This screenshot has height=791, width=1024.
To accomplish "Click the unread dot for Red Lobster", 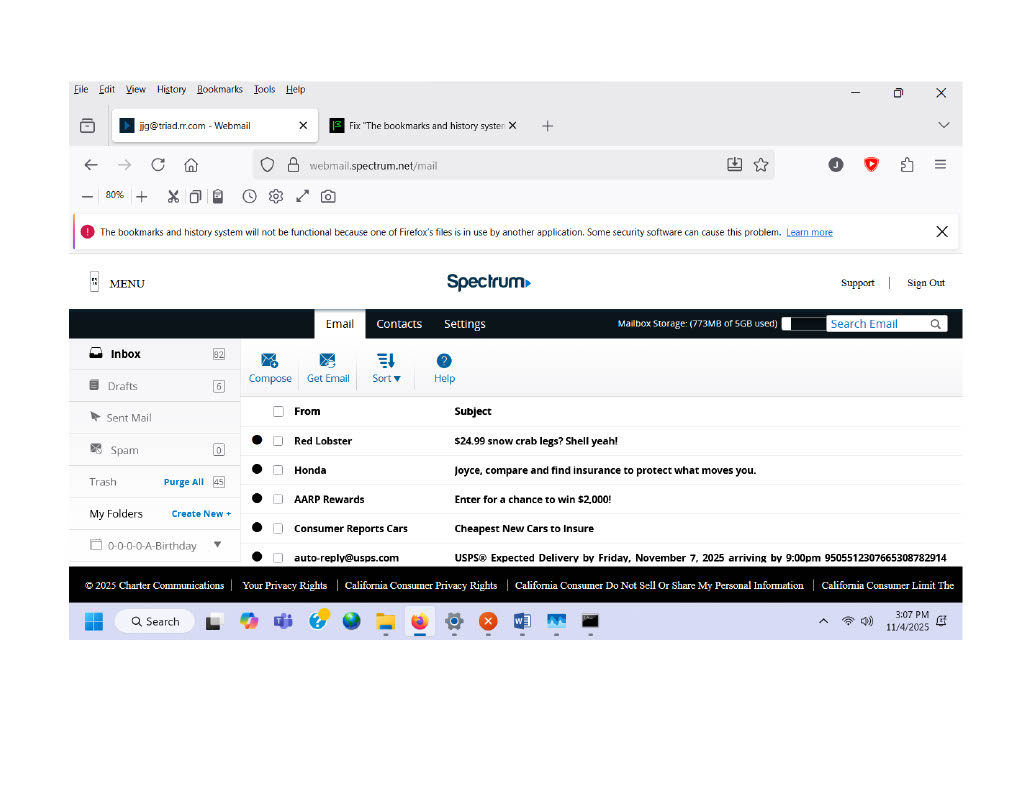I will (257, 440).
